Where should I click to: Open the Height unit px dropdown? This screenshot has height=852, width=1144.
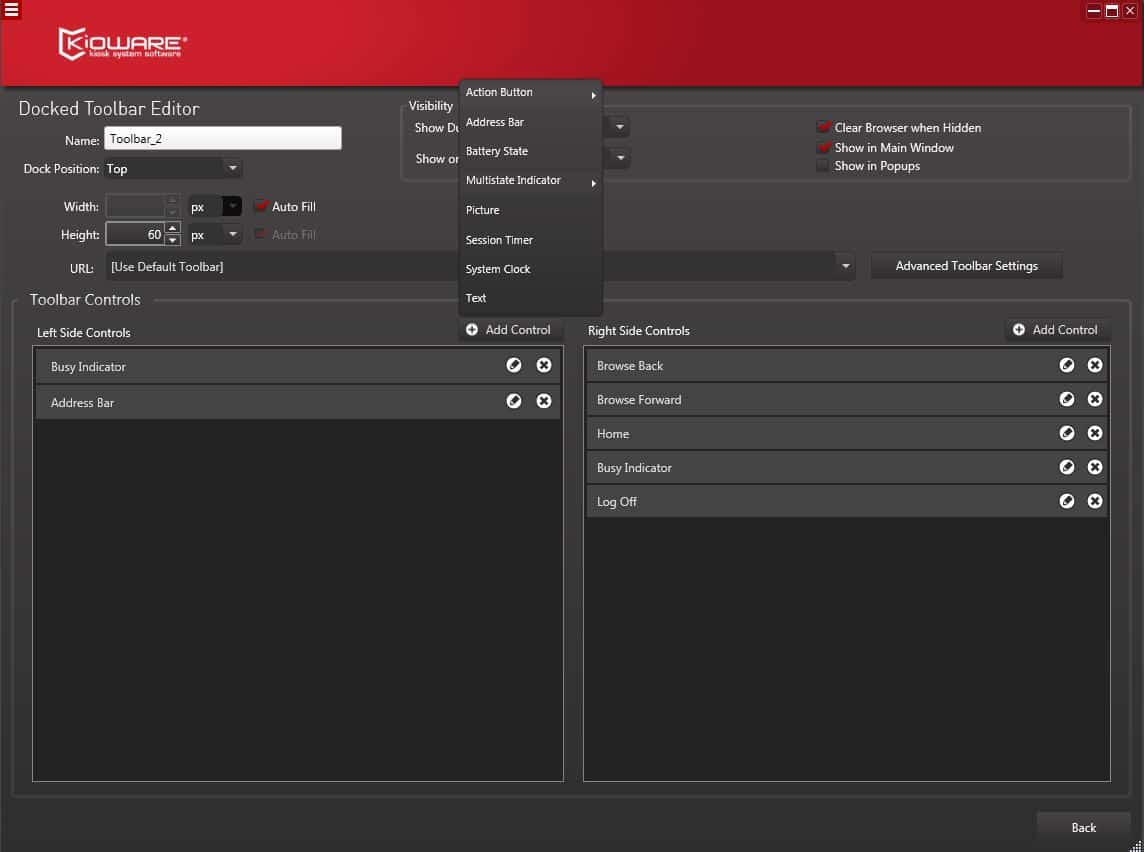232,235
